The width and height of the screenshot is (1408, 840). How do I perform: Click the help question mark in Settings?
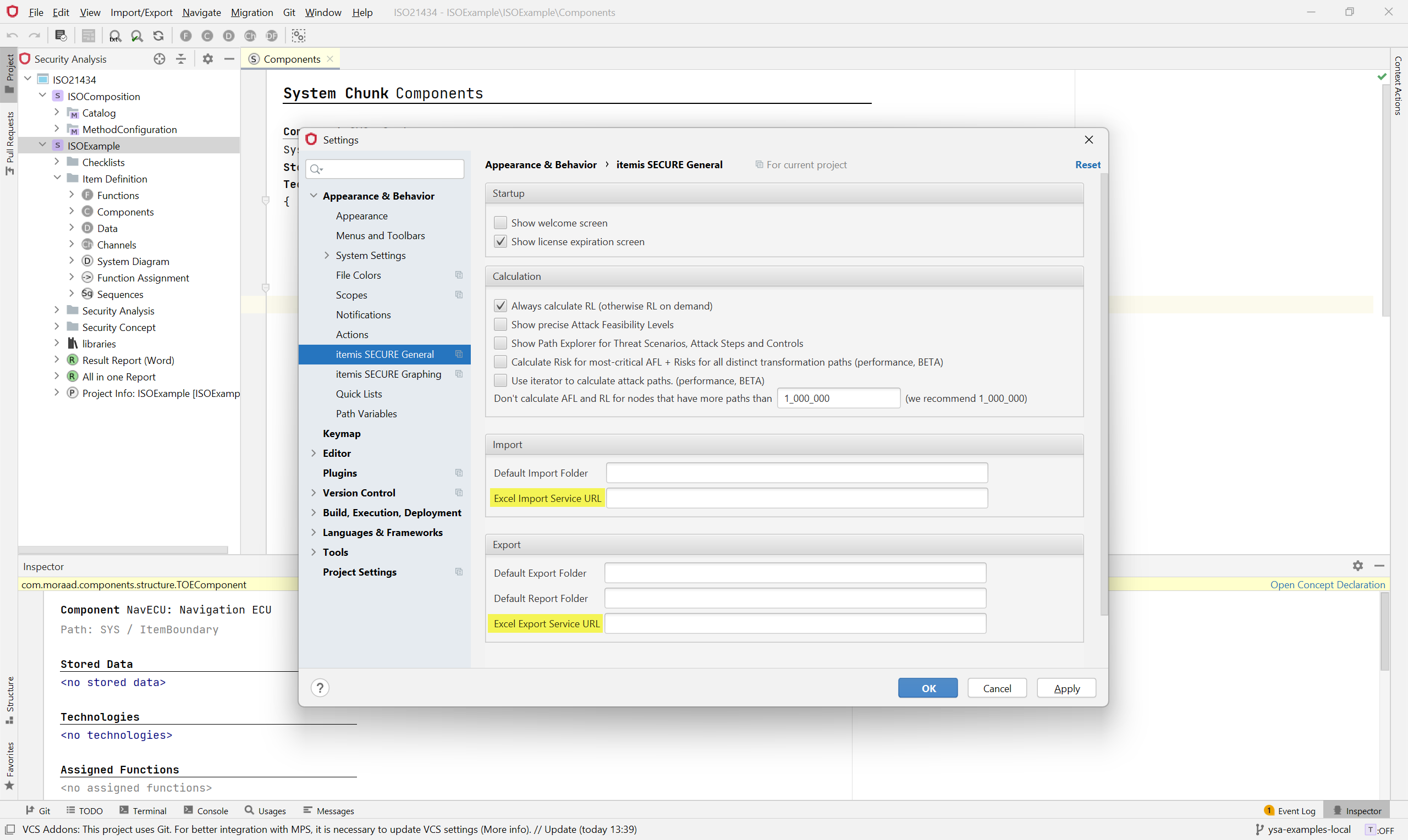pos(320,688)
